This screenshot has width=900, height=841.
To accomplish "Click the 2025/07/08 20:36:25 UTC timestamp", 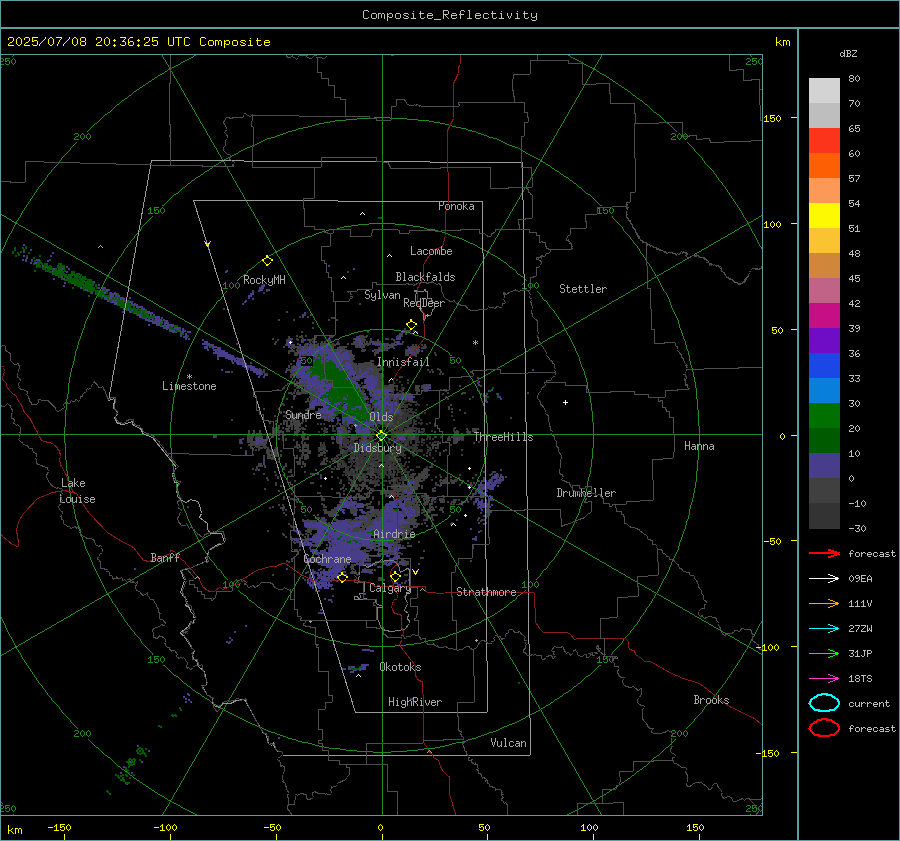I will (139, 42).
